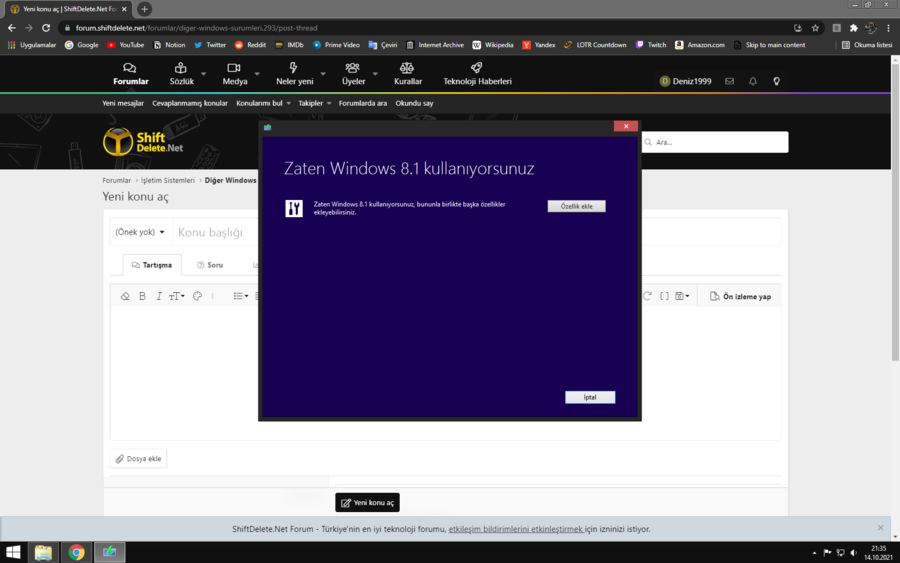Open the Forumlar breadcrumb link
Screen dimensions: 900x563
point(117,180)
